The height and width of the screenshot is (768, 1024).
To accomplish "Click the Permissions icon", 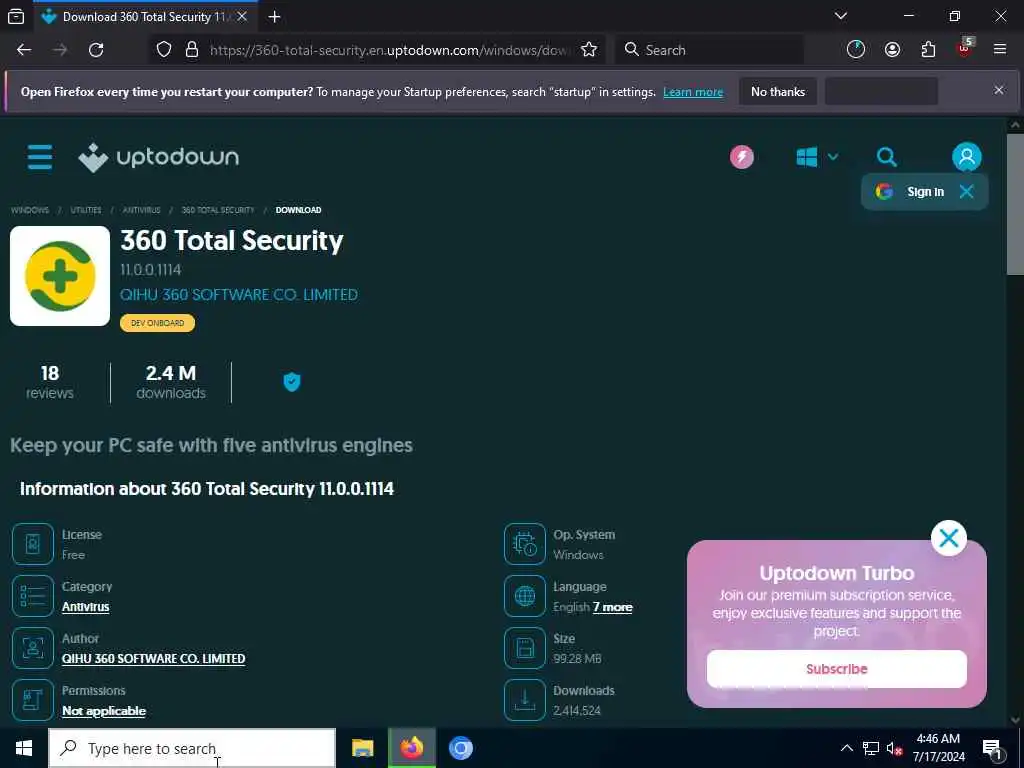I will click(33, 700).
